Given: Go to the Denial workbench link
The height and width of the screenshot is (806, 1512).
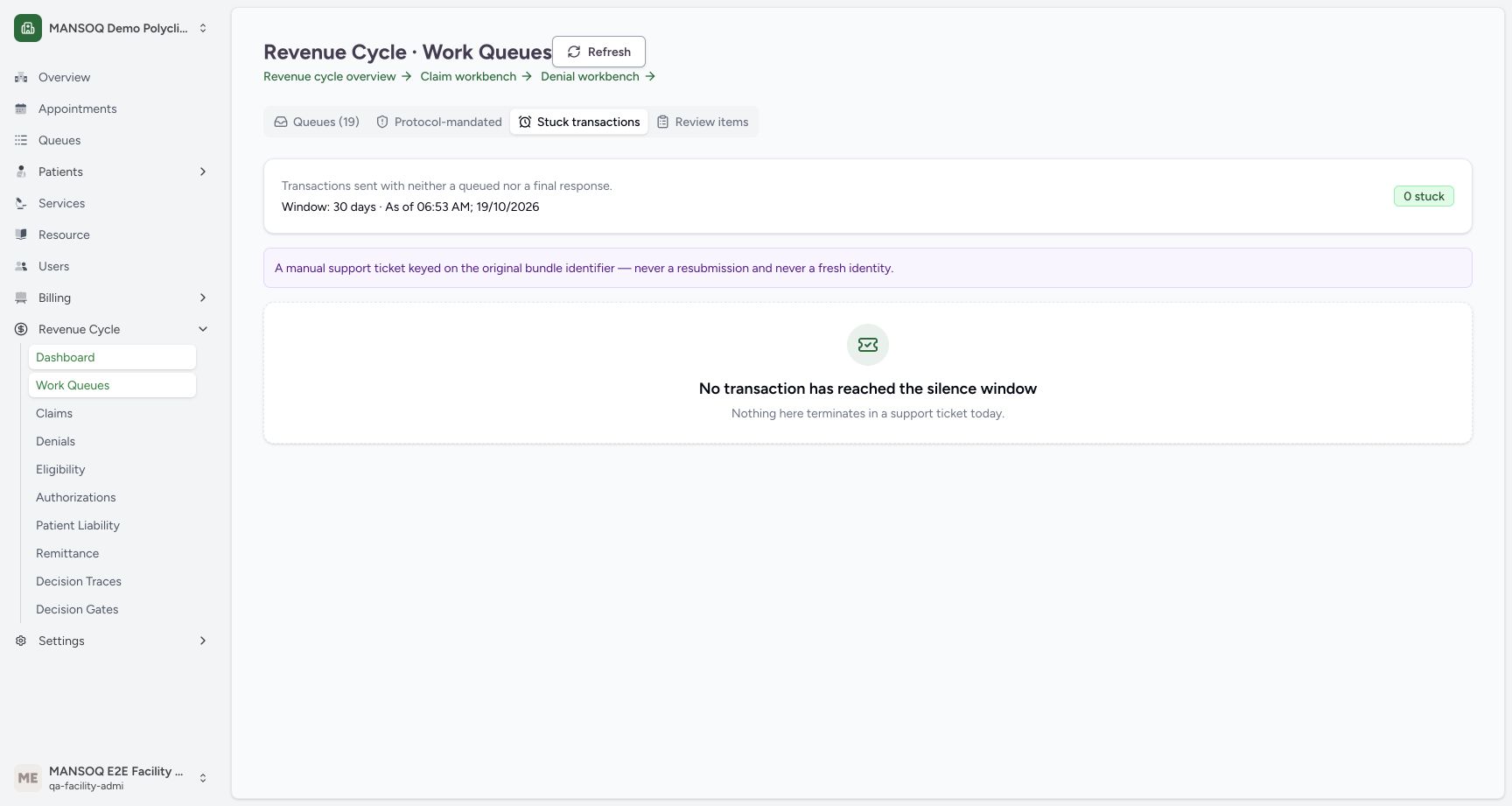Looking at the screenshot, I should 598,76.
